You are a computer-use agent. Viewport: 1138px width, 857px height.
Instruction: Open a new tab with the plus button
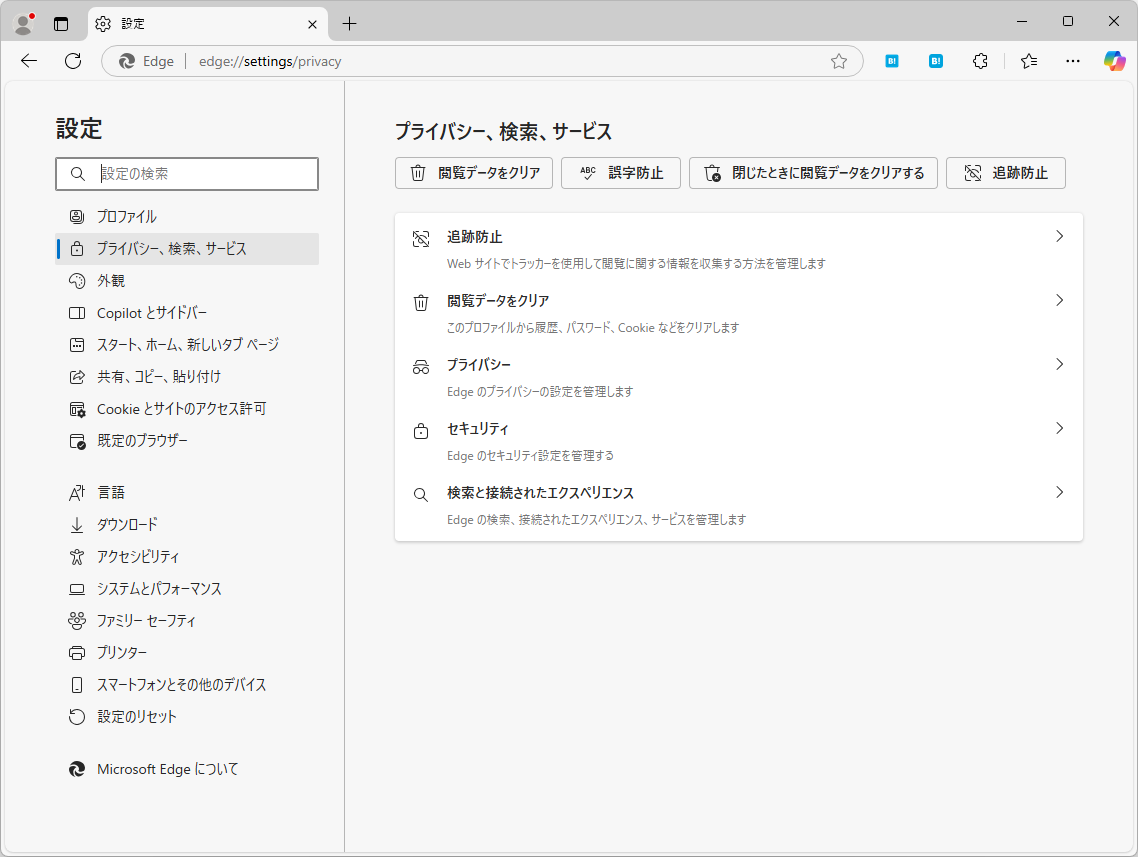tap(350, 22)
